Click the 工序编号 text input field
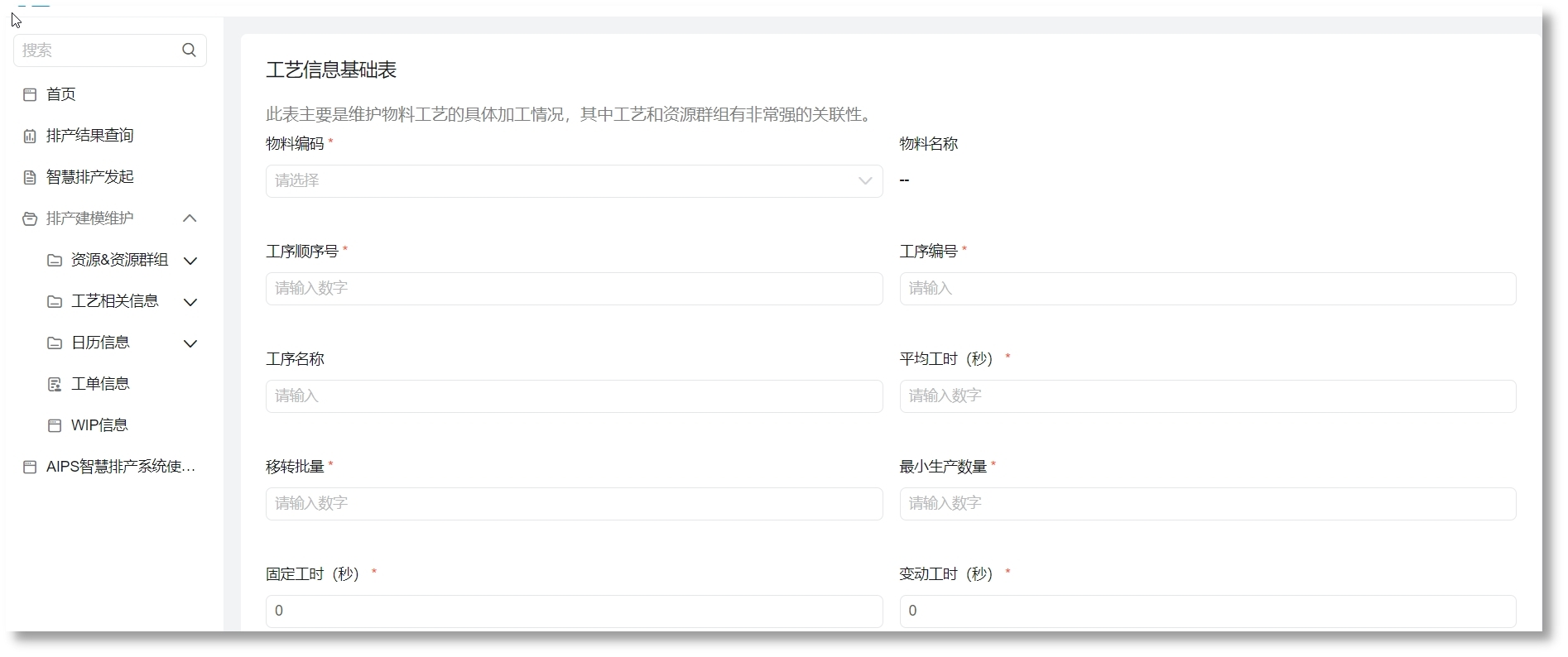This screenshot has width=1568, height=657. [x=1207, y=289]
